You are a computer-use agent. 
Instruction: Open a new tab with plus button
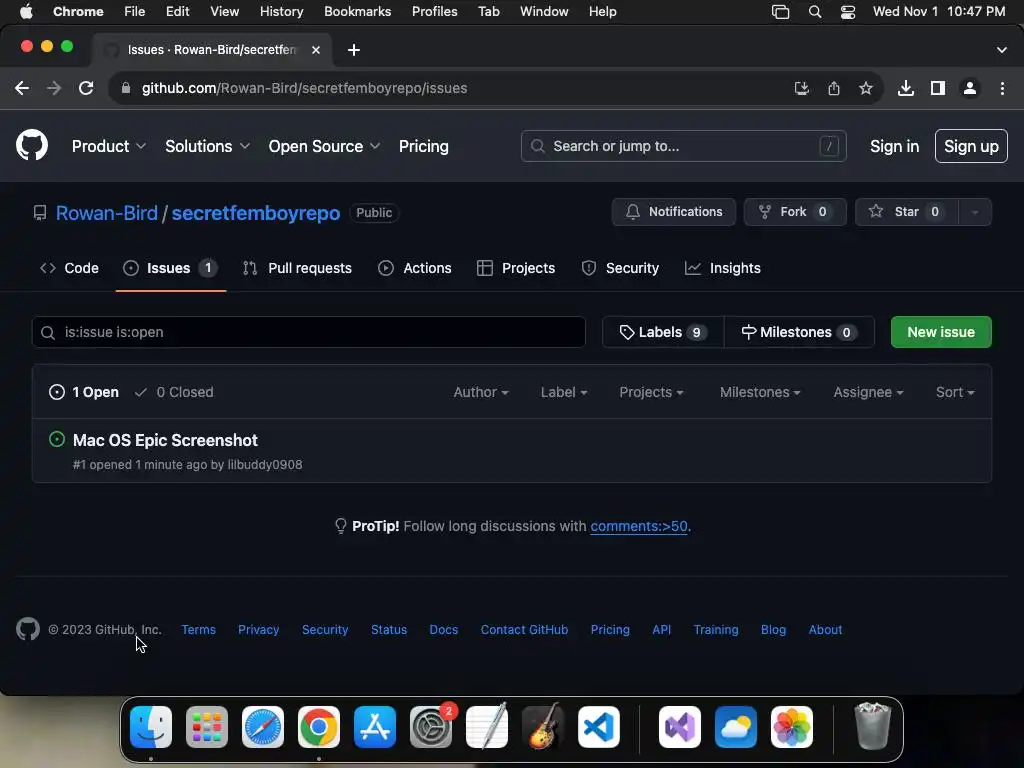[x=354, y=50]
